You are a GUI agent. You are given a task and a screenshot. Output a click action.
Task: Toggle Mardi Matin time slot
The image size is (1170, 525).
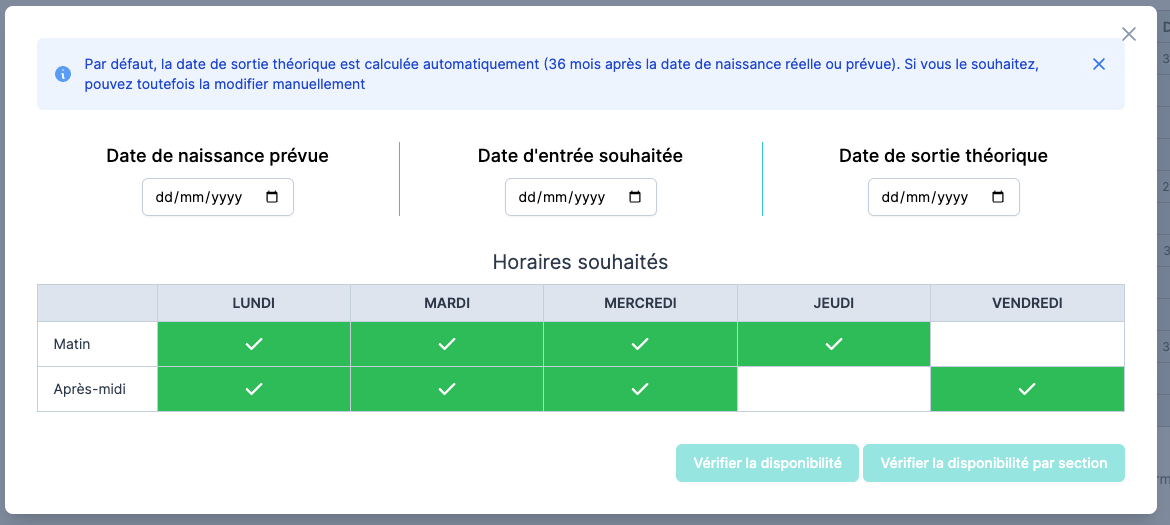(x=447, y=344)
